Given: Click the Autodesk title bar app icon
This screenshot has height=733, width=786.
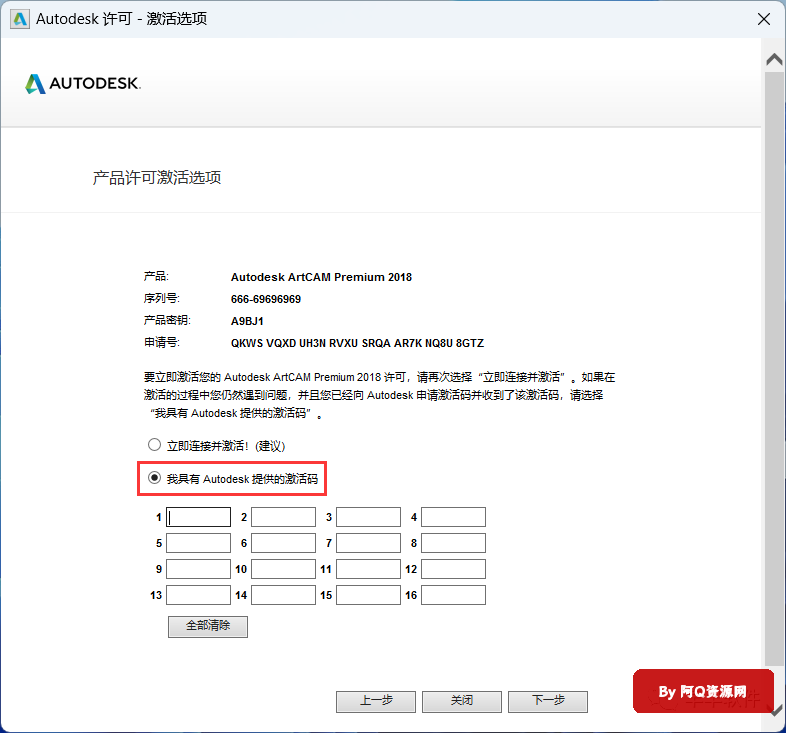Looking at the screenshot, I should (x=20, y=19).
